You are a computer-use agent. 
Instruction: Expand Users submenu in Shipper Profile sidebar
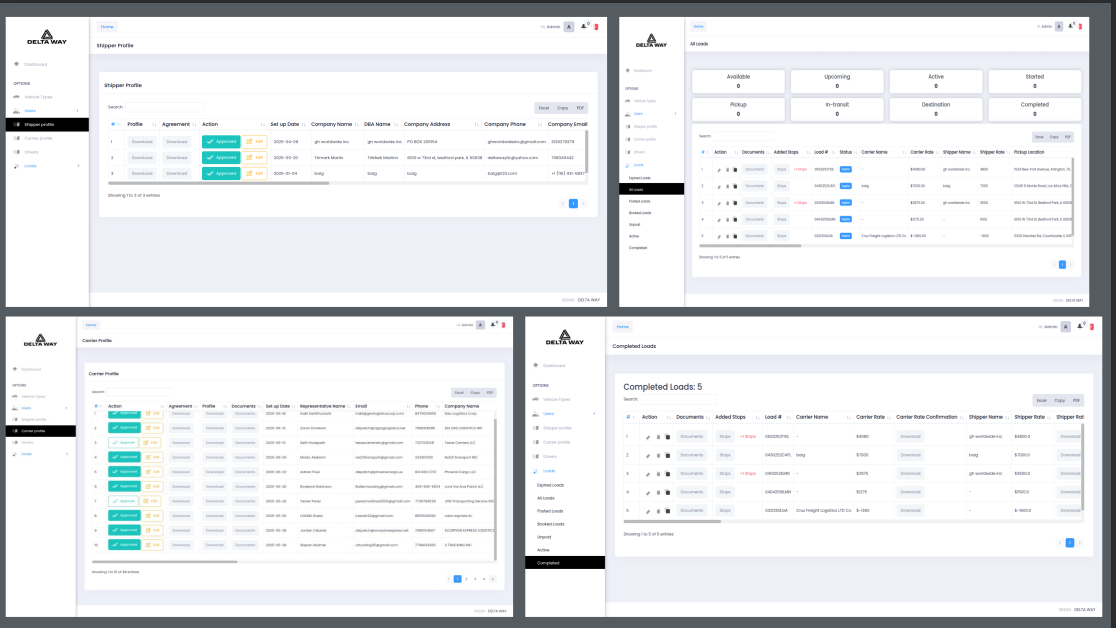pos(78,110)
